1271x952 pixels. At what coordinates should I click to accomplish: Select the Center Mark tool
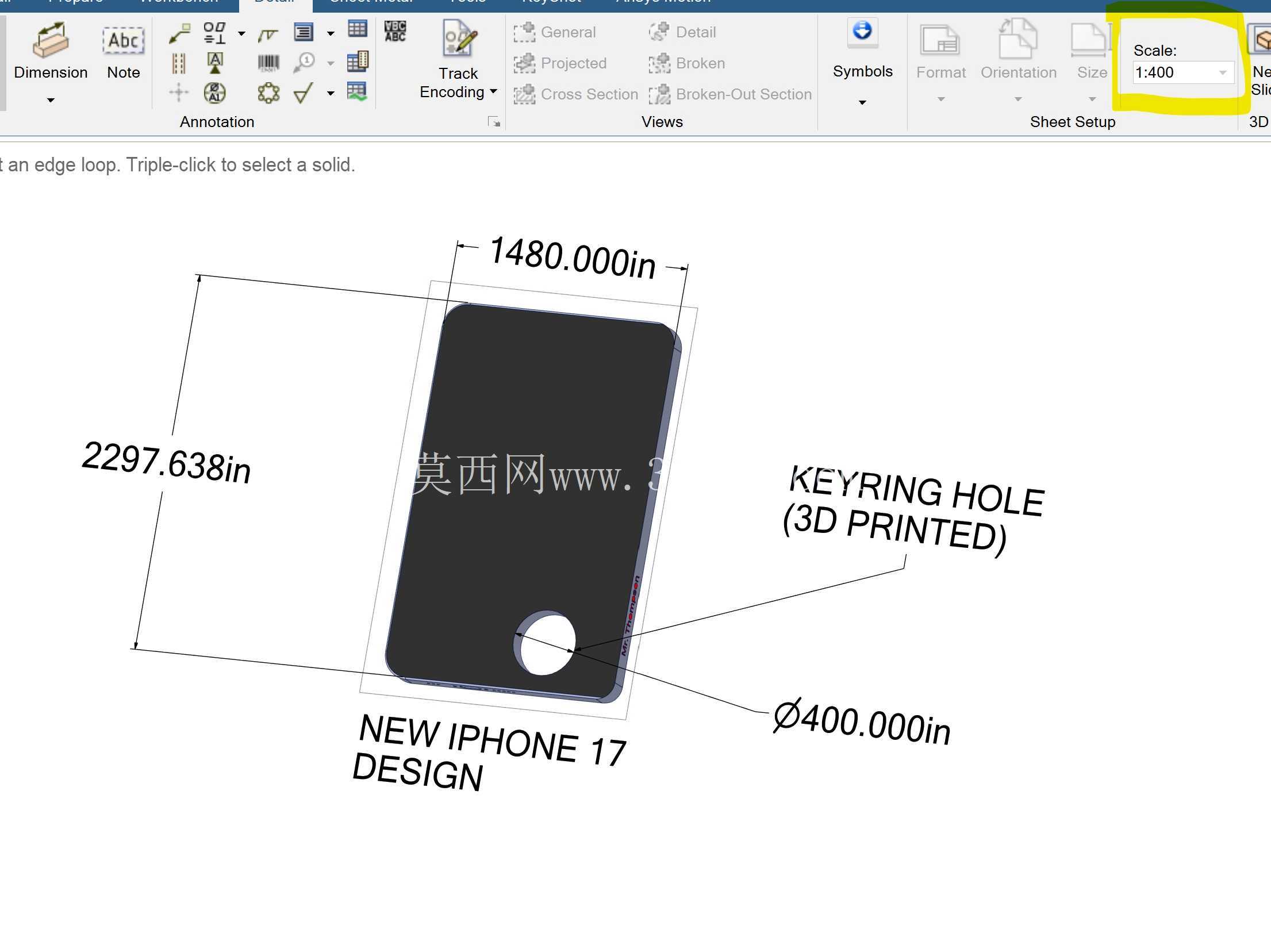click(x=179, y=93)
